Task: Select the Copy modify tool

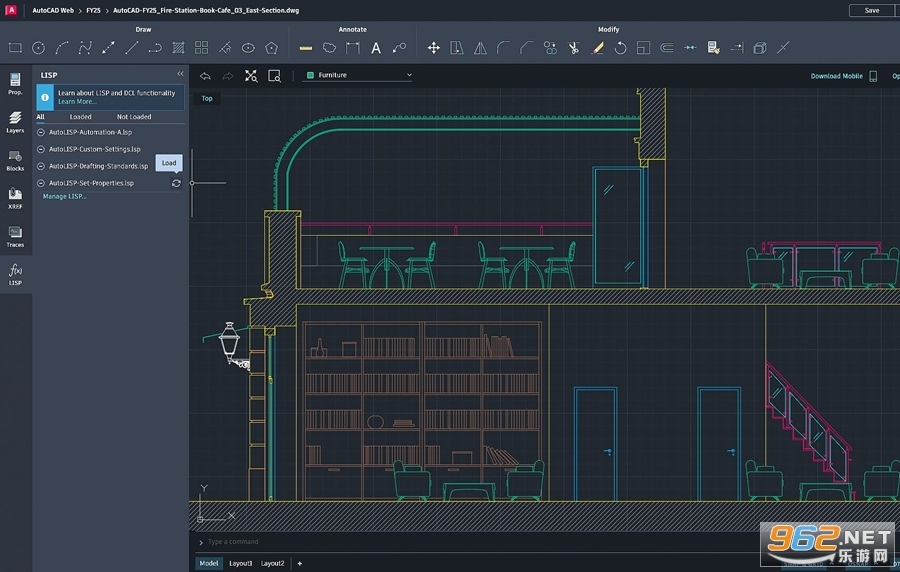Action: point(550,48)
